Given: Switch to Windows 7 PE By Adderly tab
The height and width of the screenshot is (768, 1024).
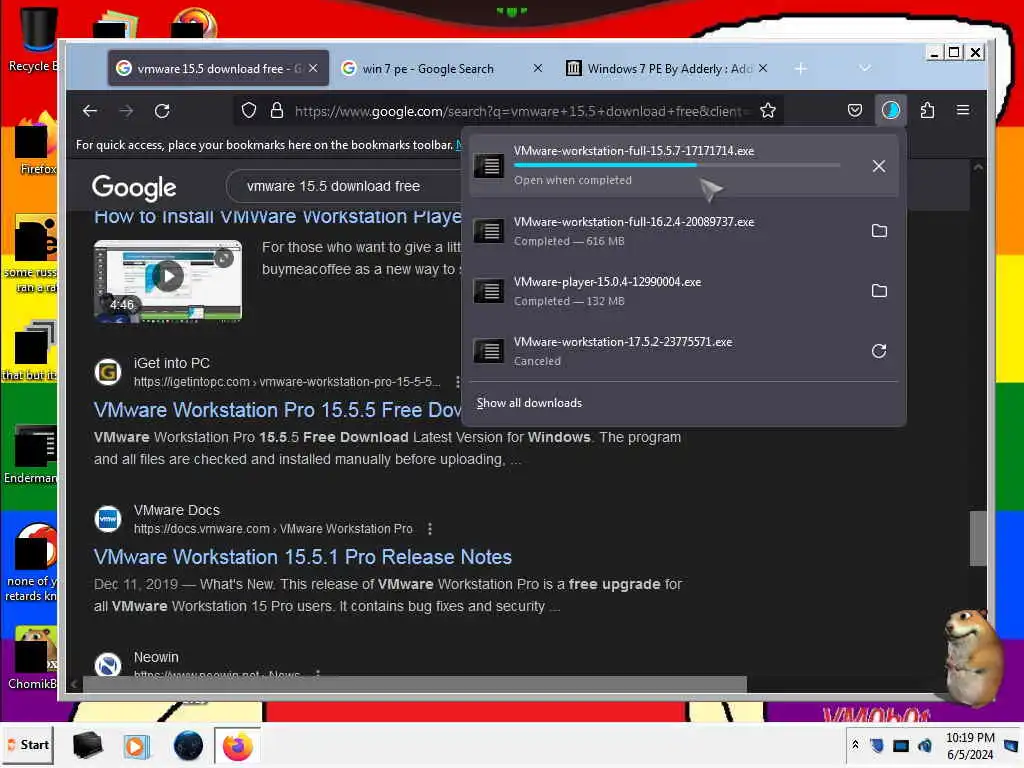Looking at the screenshot, I should coord(667,69).
